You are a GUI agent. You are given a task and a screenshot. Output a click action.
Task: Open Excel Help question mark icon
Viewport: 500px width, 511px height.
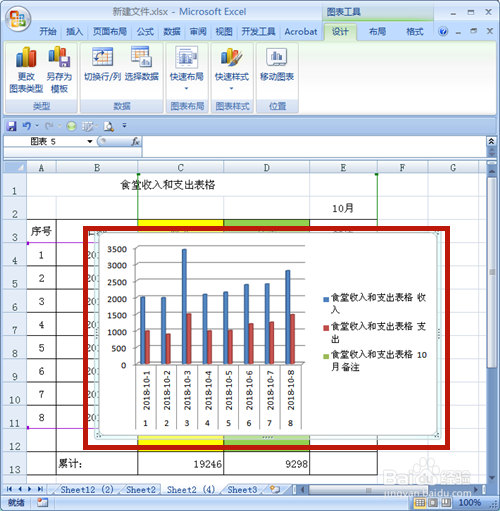point(443,32)
